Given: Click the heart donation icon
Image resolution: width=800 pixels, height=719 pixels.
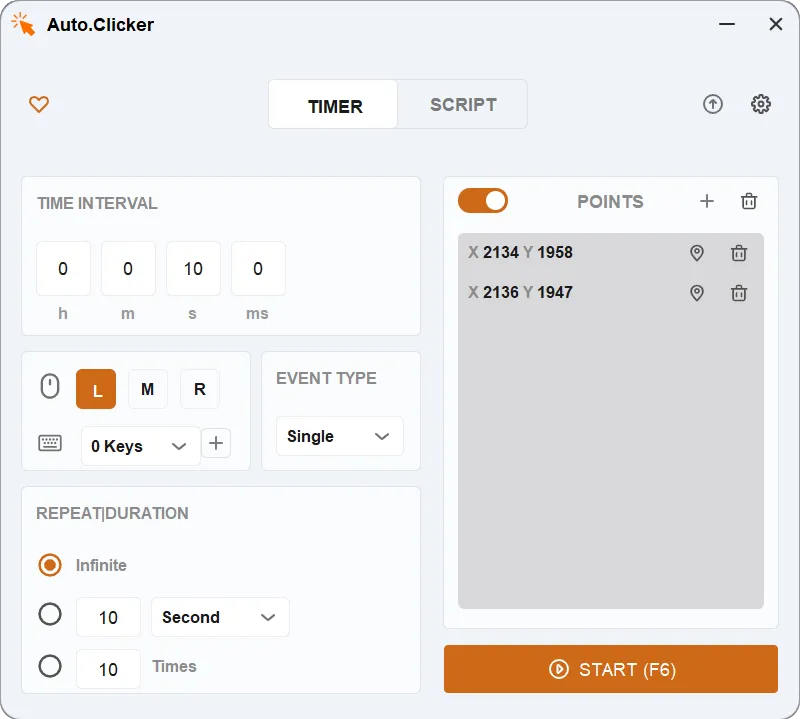Looking at the screenshot, I should click(x=39, y=104).
